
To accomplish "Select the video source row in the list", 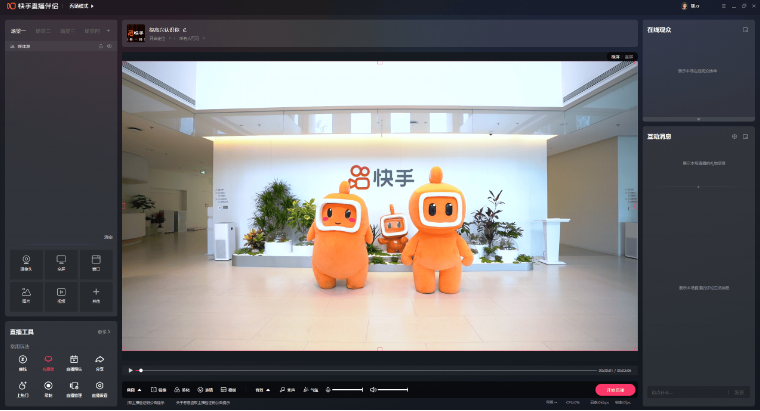I will point(61,47).
